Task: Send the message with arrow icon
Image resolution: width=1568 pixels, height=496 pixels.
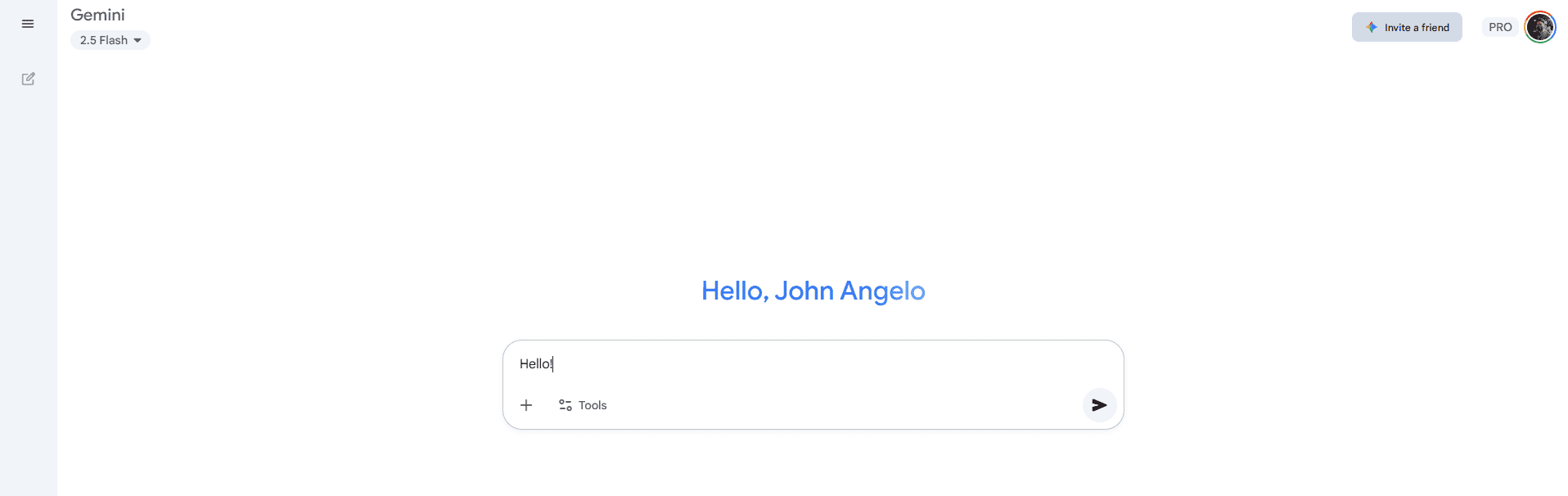Action: [x=1099, y=405]
